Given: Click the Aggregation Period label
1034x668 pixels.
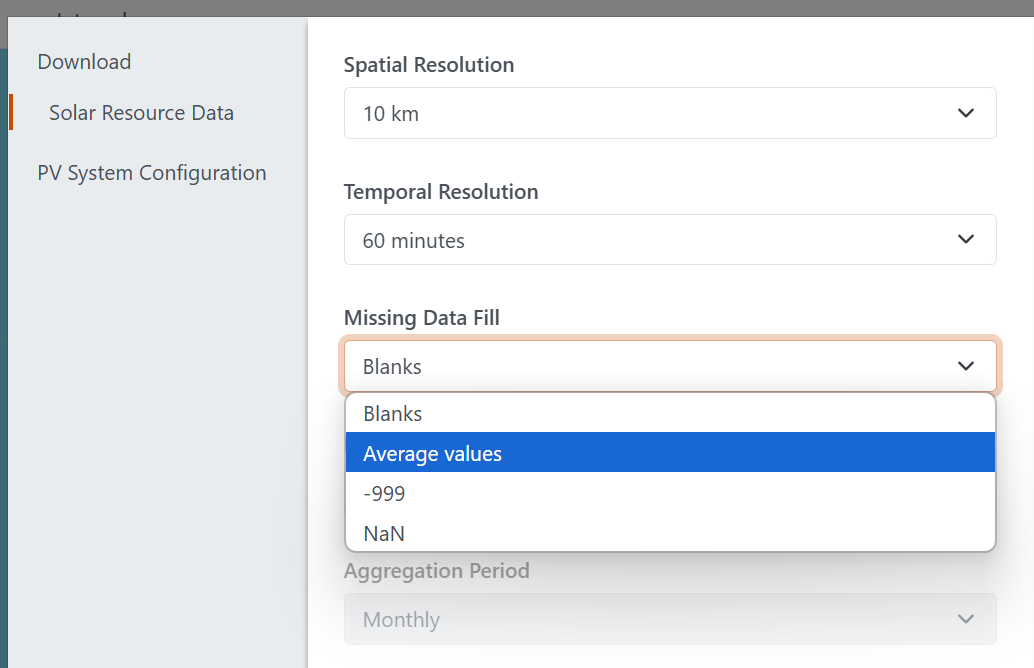Looking at the screenshot, I should [436, 571].
